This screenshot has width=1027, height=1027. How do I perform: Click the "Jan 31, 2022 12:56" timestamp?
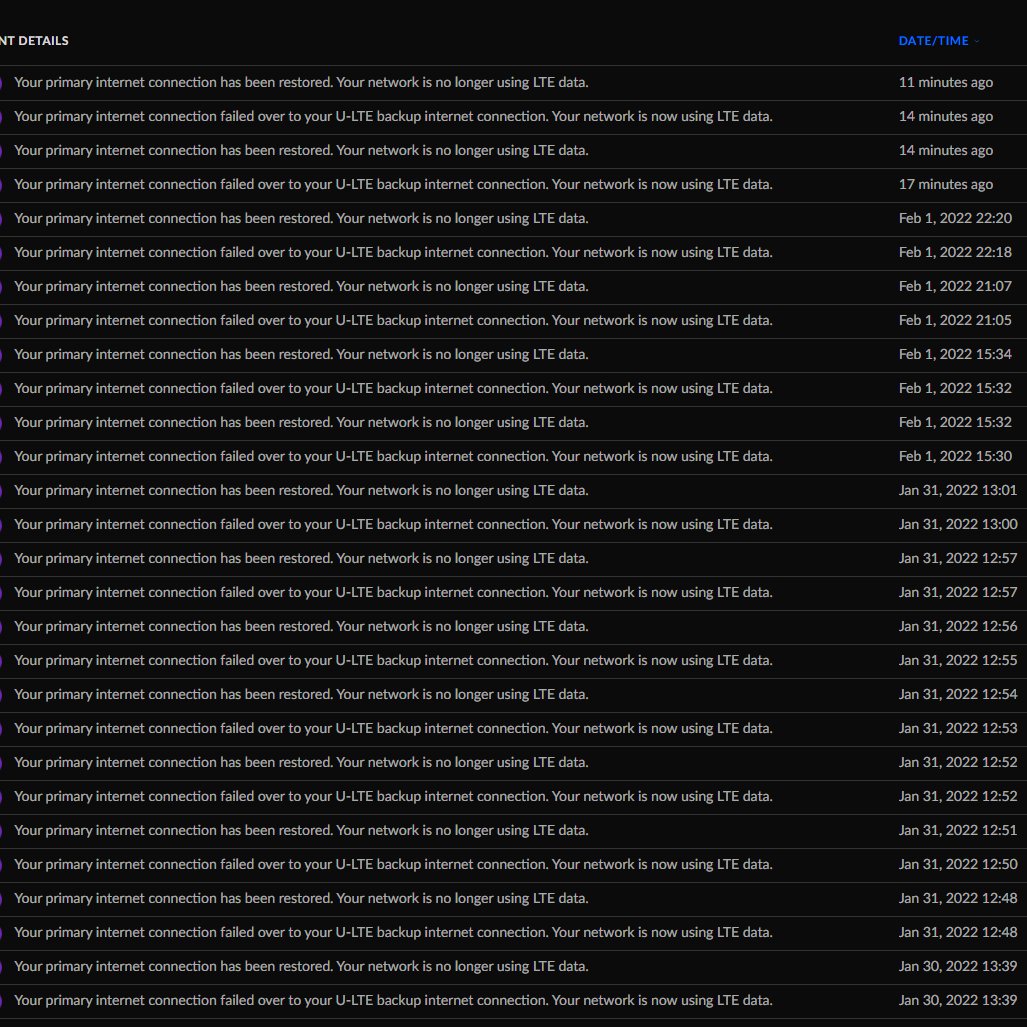[958, 627]
